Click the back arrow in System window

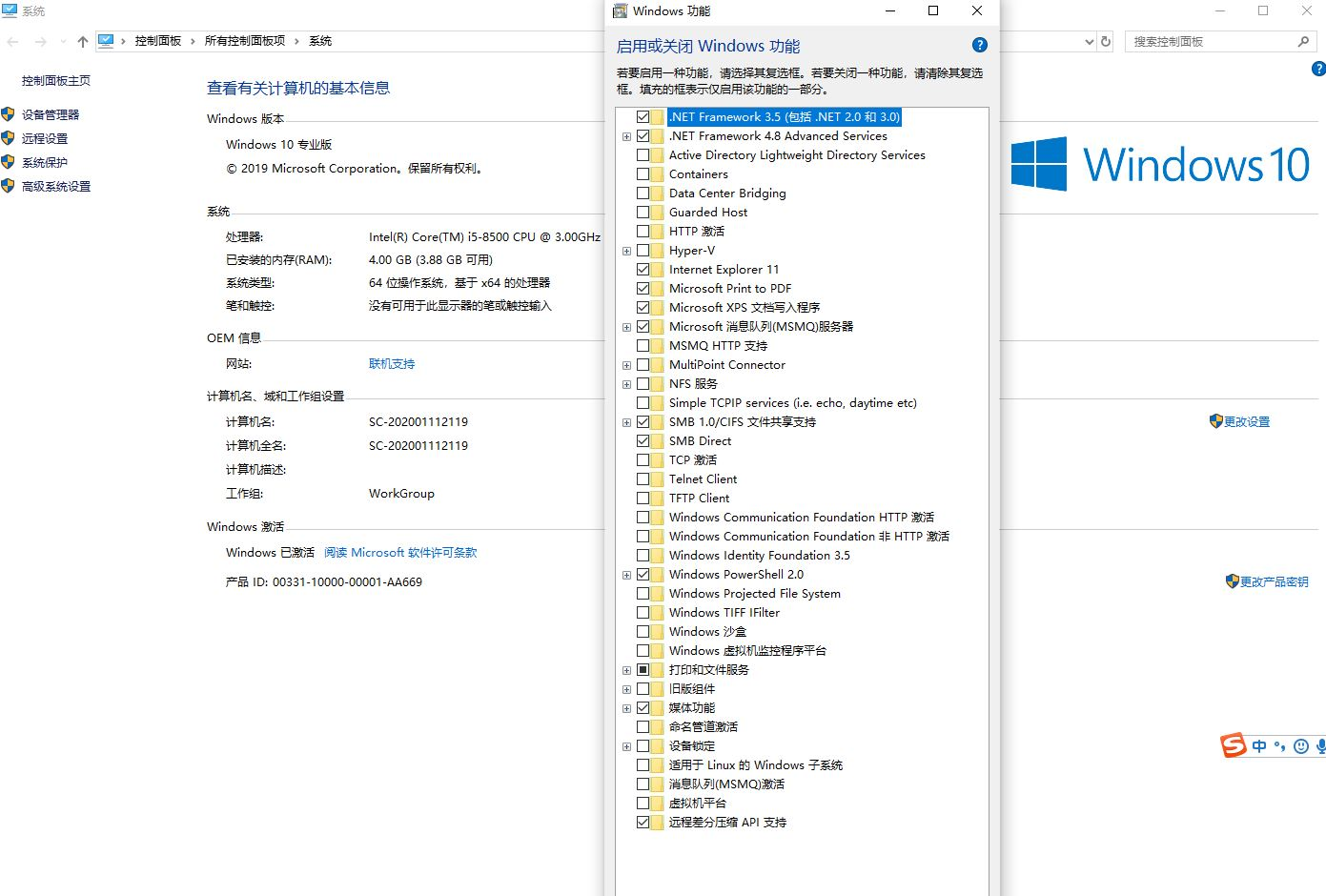pyautogui.click(x=12, y=41)
